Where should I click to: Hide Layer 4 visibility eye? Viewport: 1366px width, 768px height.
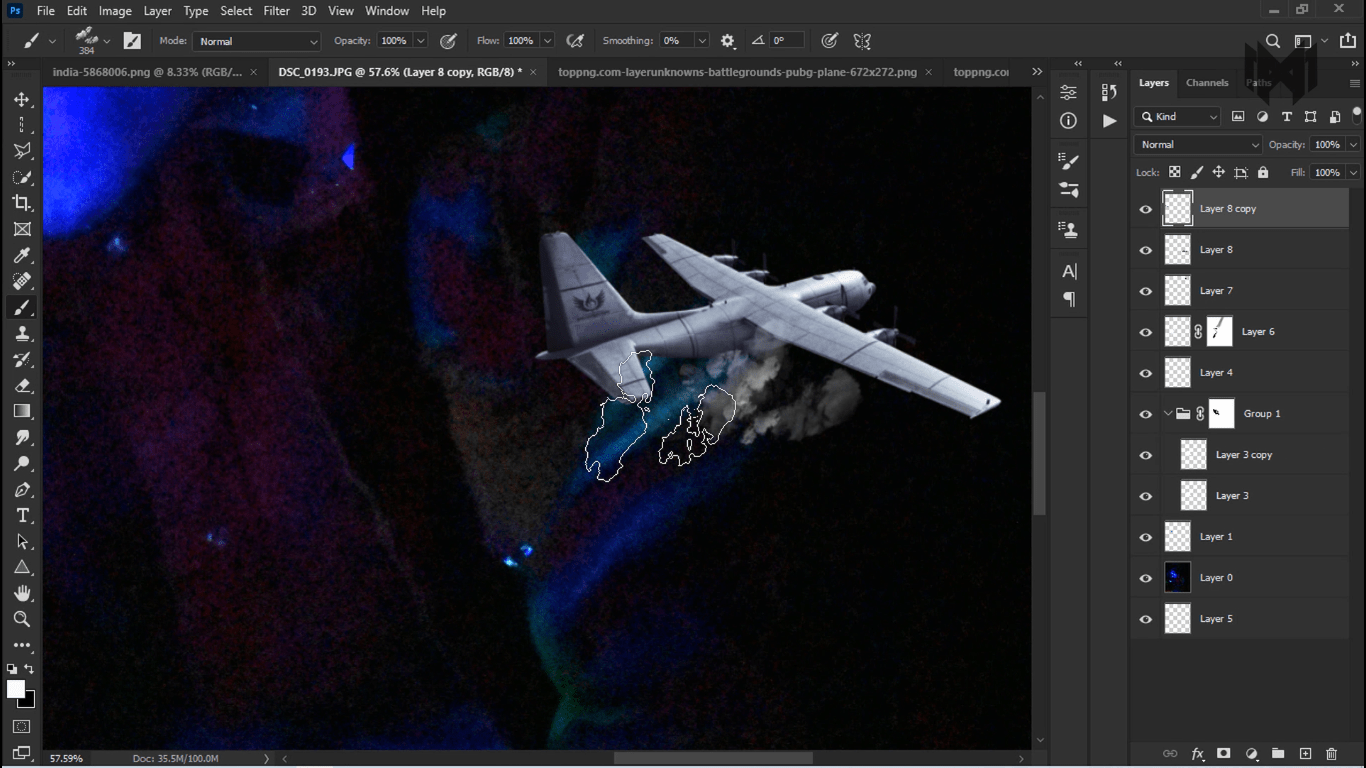[x=1146, y=373]
